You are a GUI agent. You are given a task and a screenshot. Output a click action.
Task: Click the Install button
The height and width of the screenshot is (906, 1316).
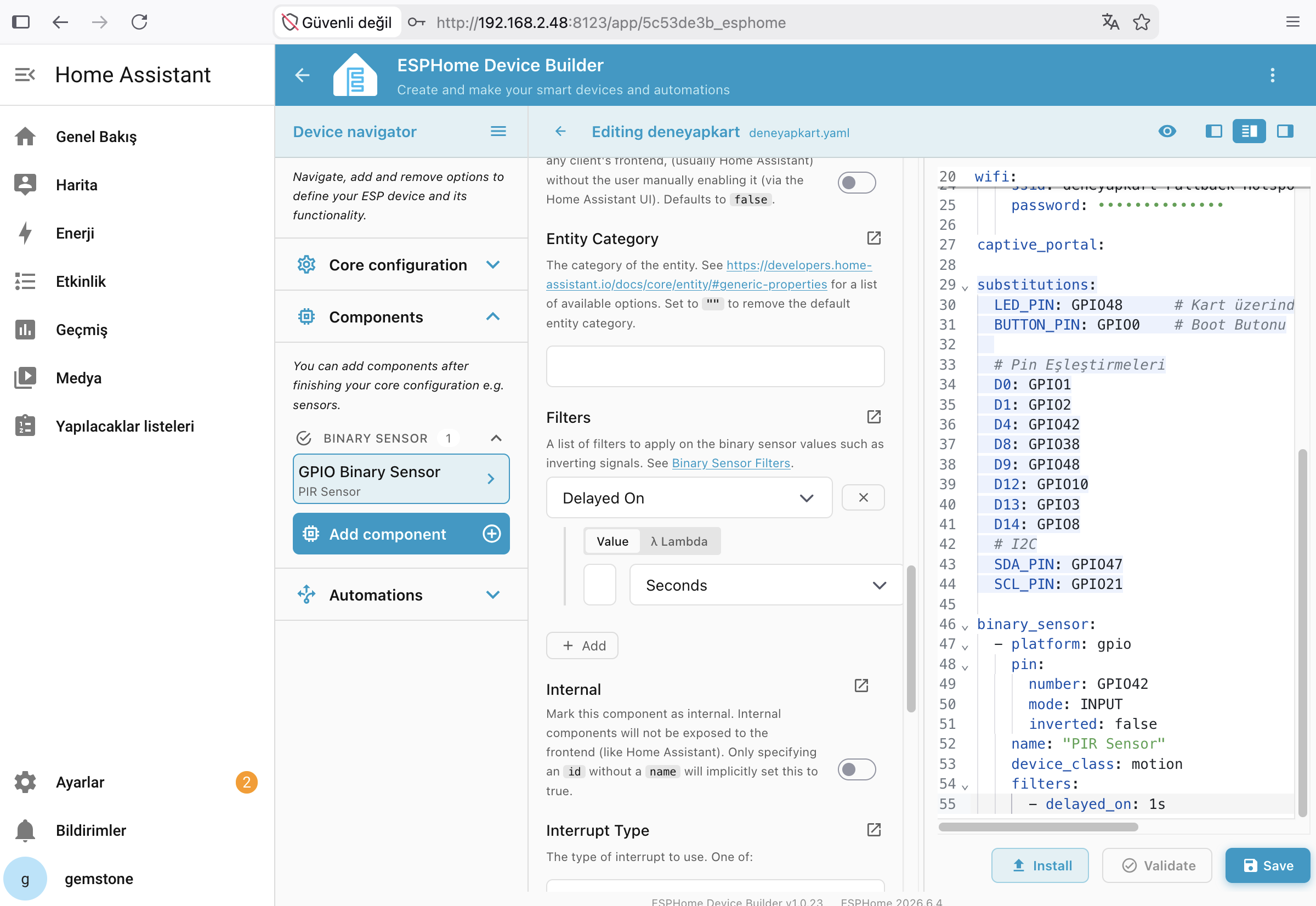tap(1040, 866)
